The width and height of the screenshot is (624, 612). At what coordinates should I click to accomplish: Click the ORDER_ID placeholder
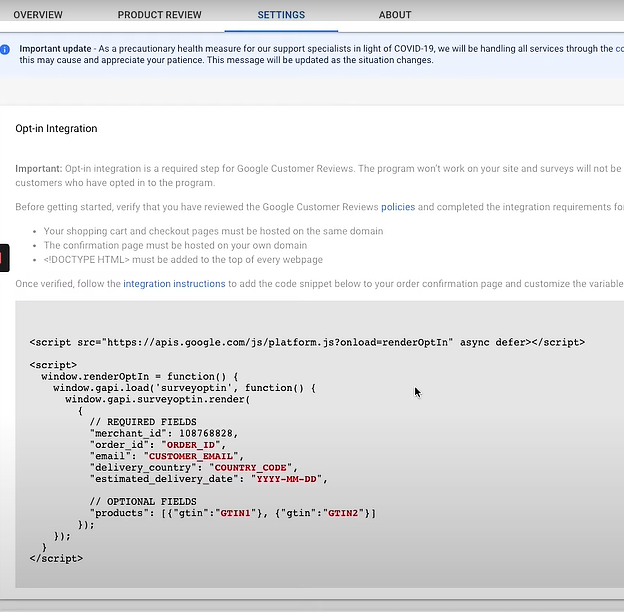(x=191, y=445)
